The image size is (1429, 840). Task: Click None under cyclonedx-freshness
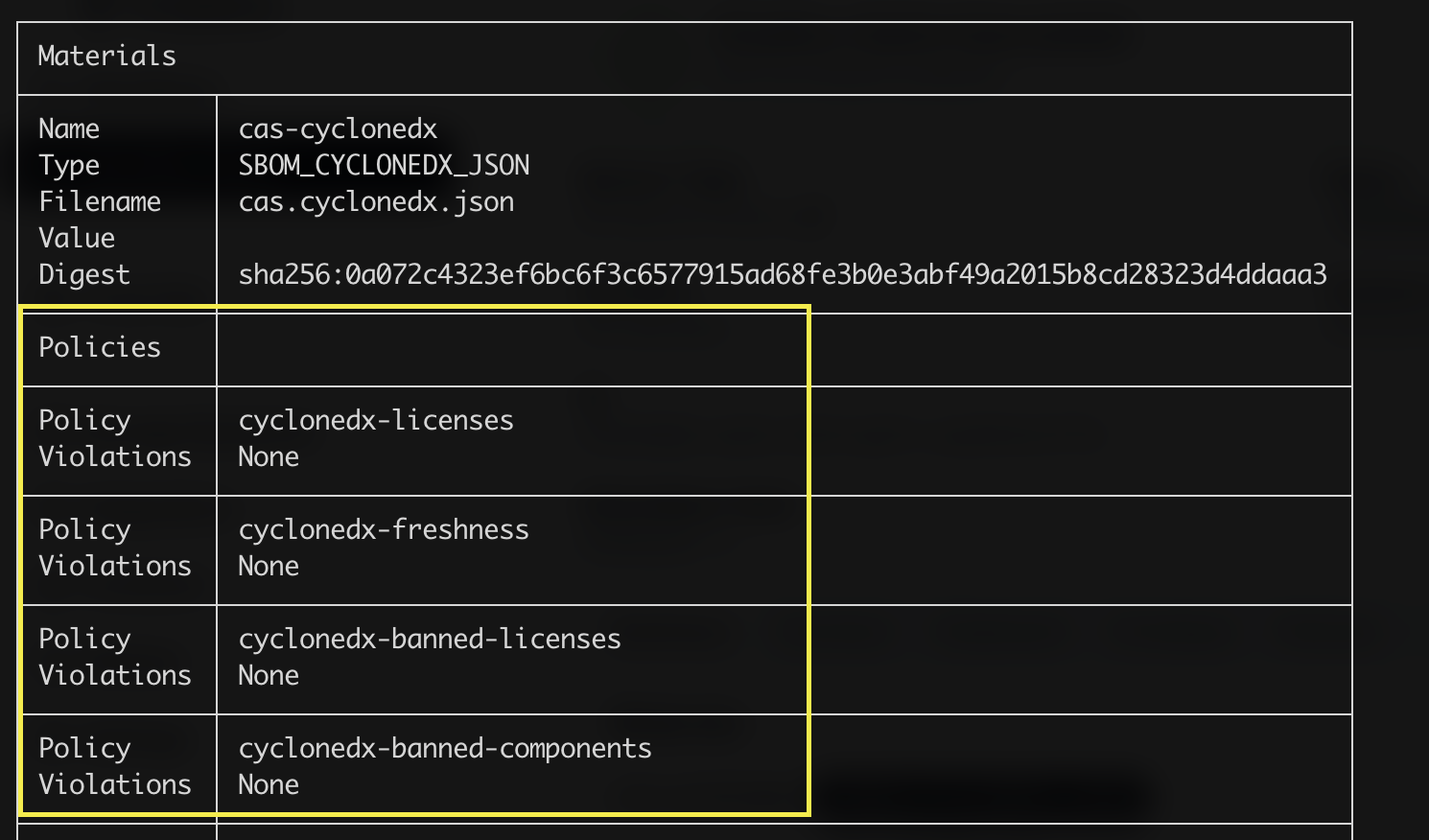(x=269, y=566)
